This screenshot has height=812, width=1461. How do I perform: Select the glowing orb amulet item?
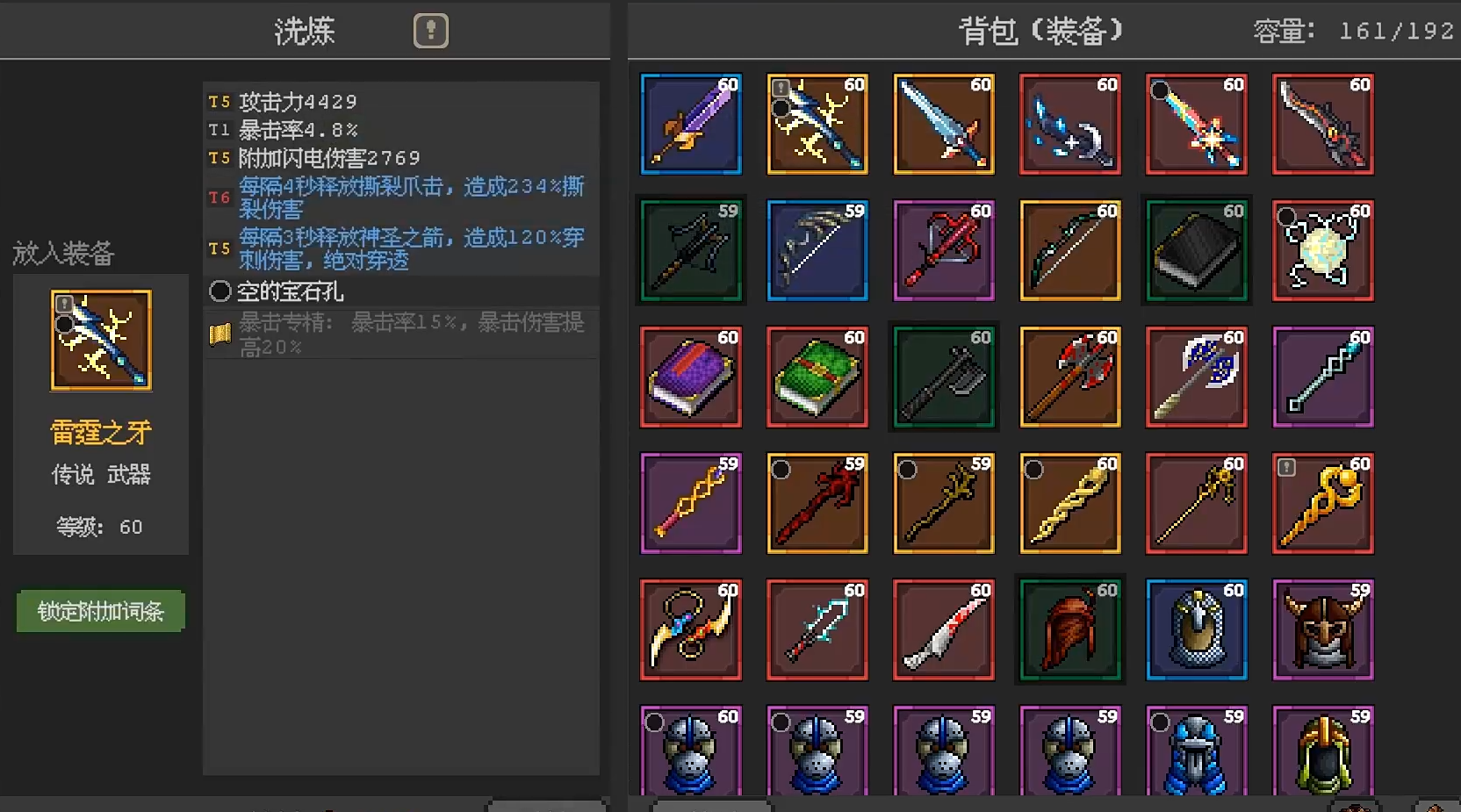1323,250
